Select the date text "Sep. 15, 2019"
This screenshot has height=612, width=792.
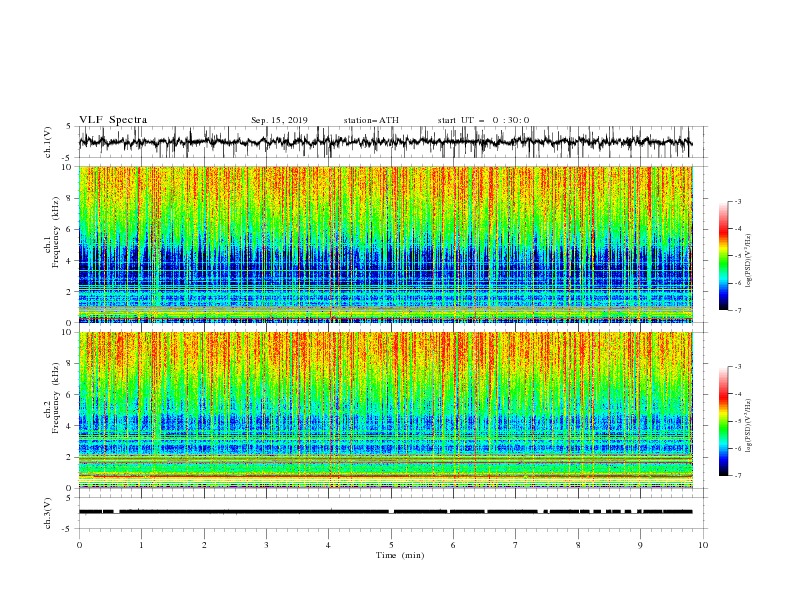pos(279,120)
